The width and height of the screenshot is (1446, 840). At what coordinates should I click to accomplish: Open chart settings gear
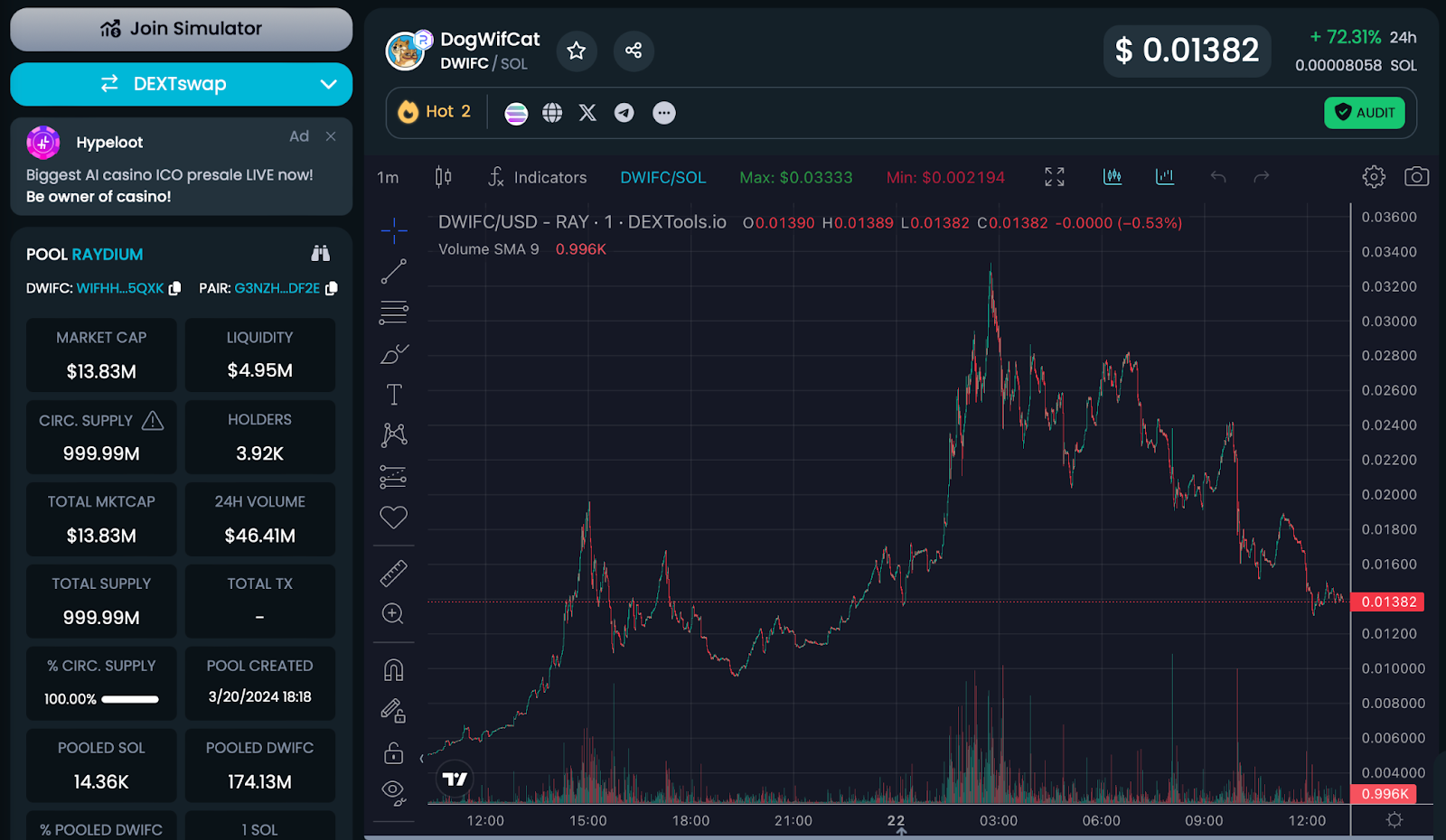[x=1374, y=177]
